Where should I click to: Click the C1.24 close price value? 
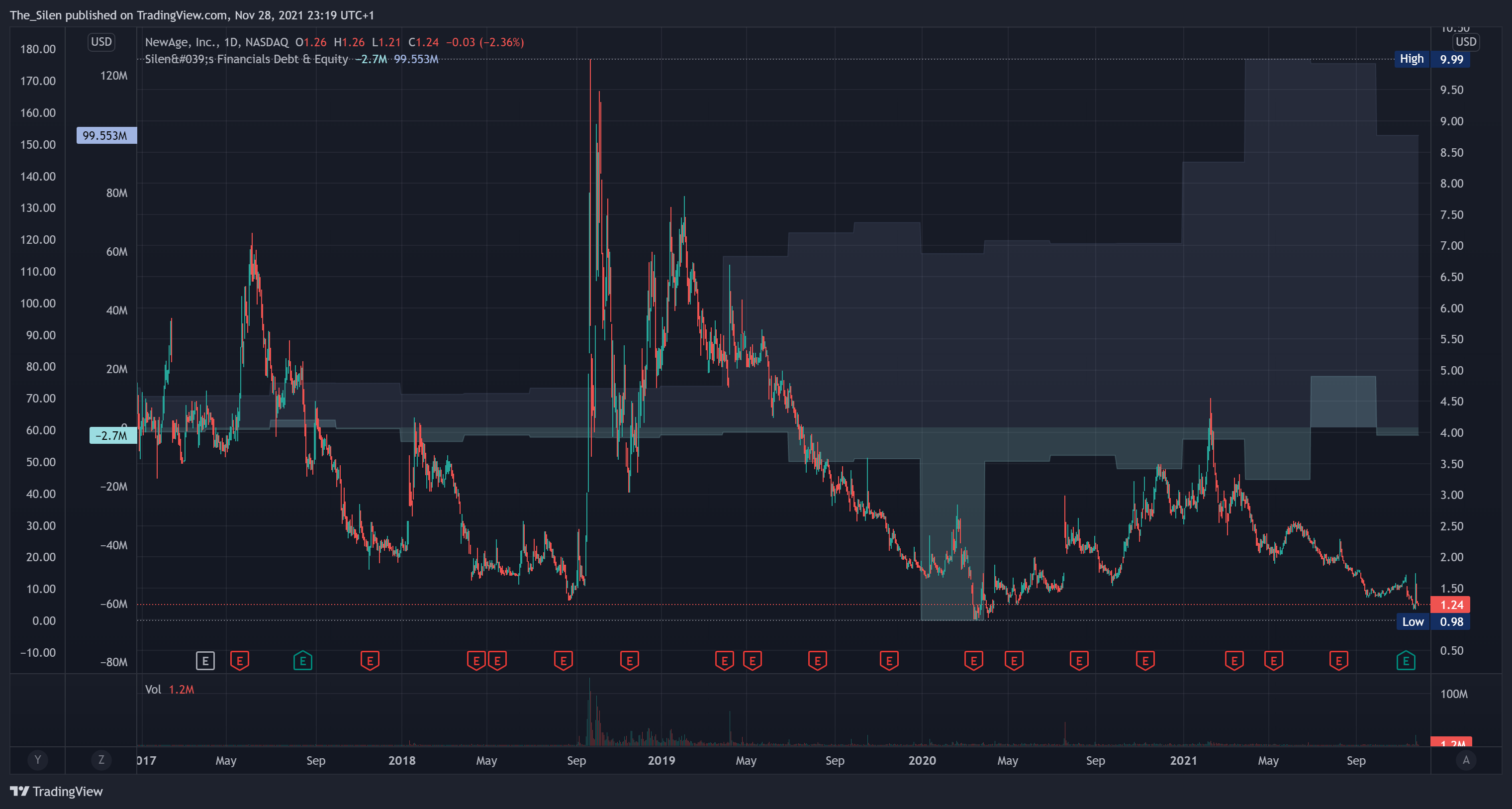[423, 42]
